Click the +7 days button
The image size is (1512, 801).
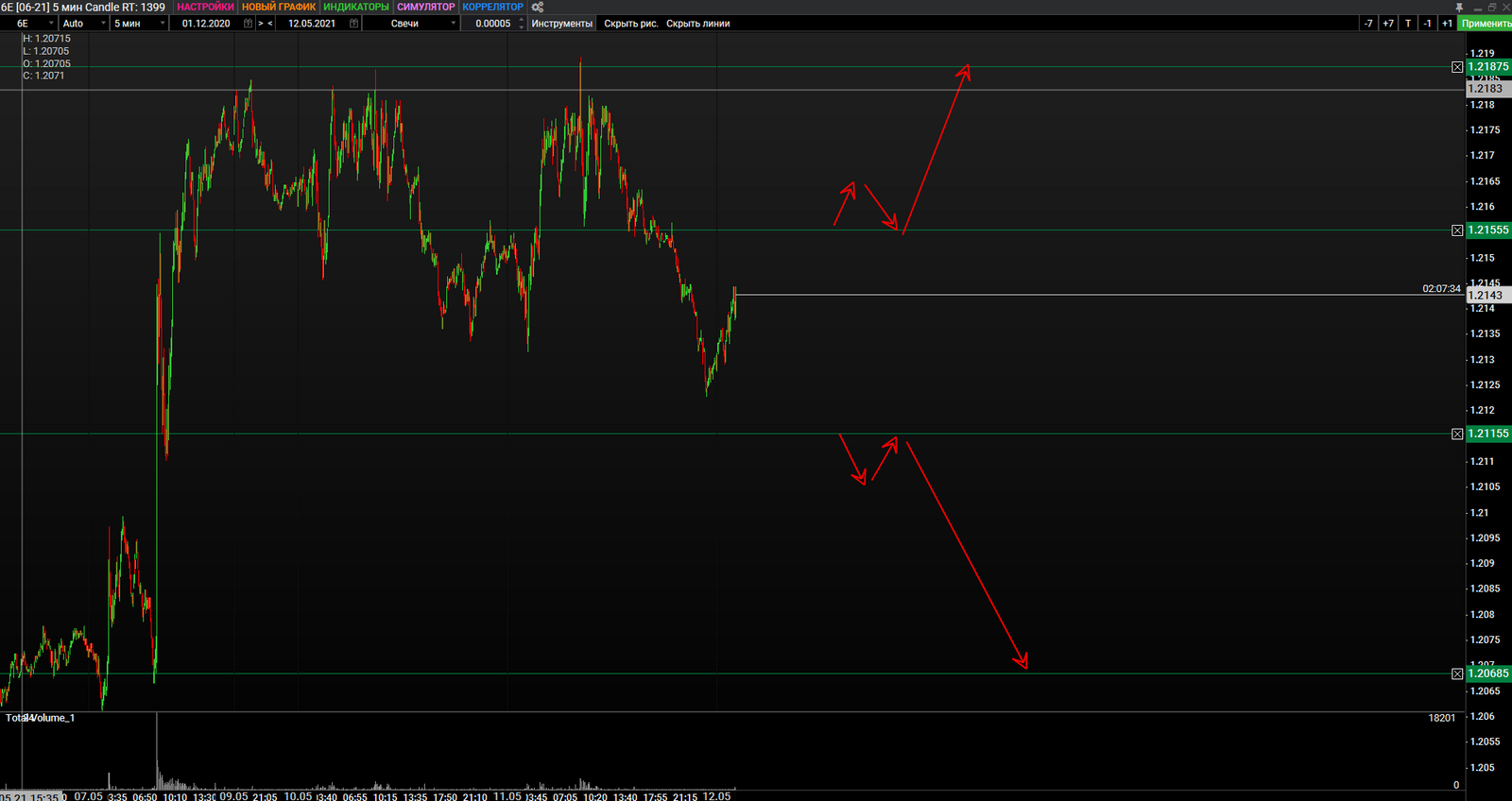click(x=1388, y=24)
